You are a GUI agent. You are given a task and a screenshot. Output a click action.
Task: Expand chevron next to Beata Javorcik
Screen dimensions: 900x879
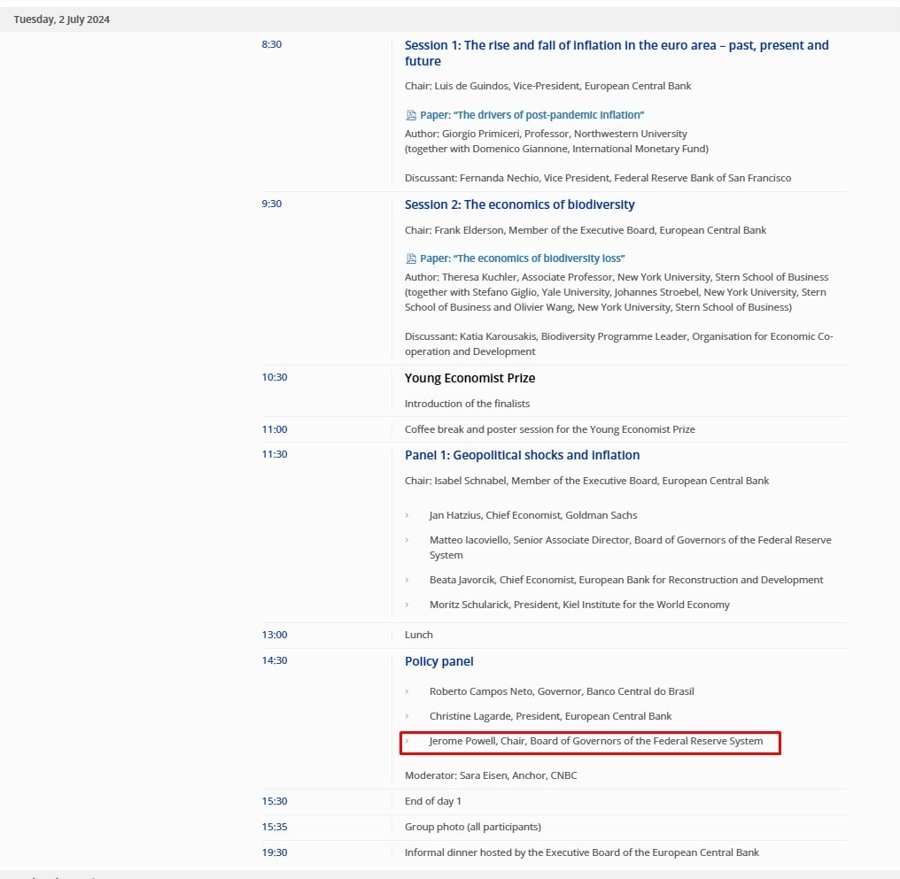(407, 580)
